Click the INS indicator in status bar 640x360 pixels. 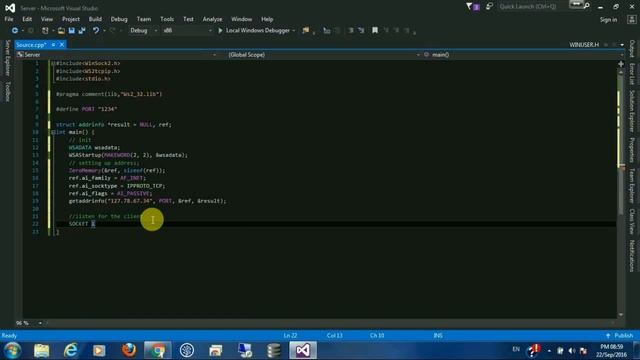438,336
